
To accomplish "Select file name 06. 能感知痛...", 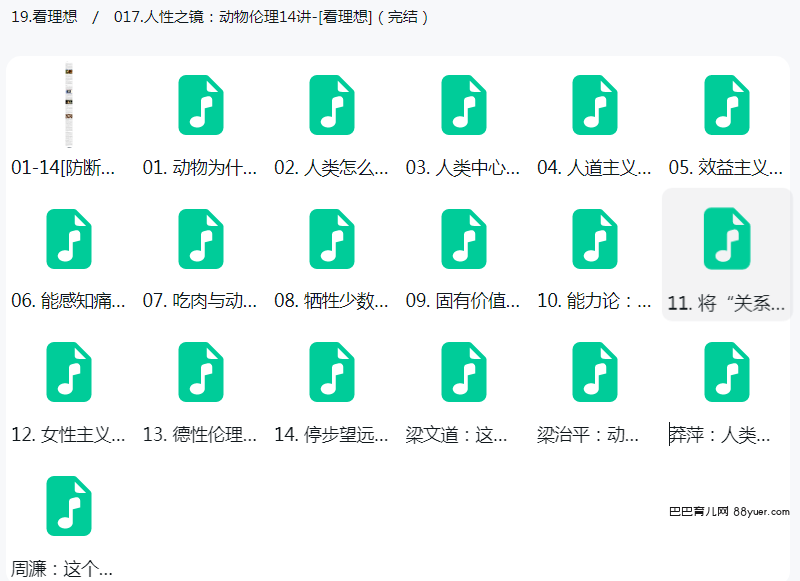I will tap(68, 301).
